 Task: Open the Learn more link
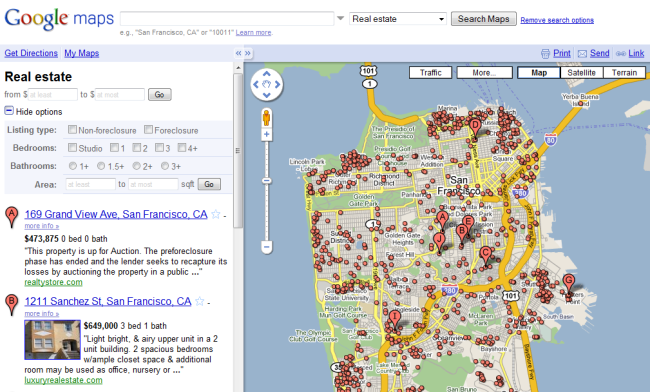click(x=254, y=32)
